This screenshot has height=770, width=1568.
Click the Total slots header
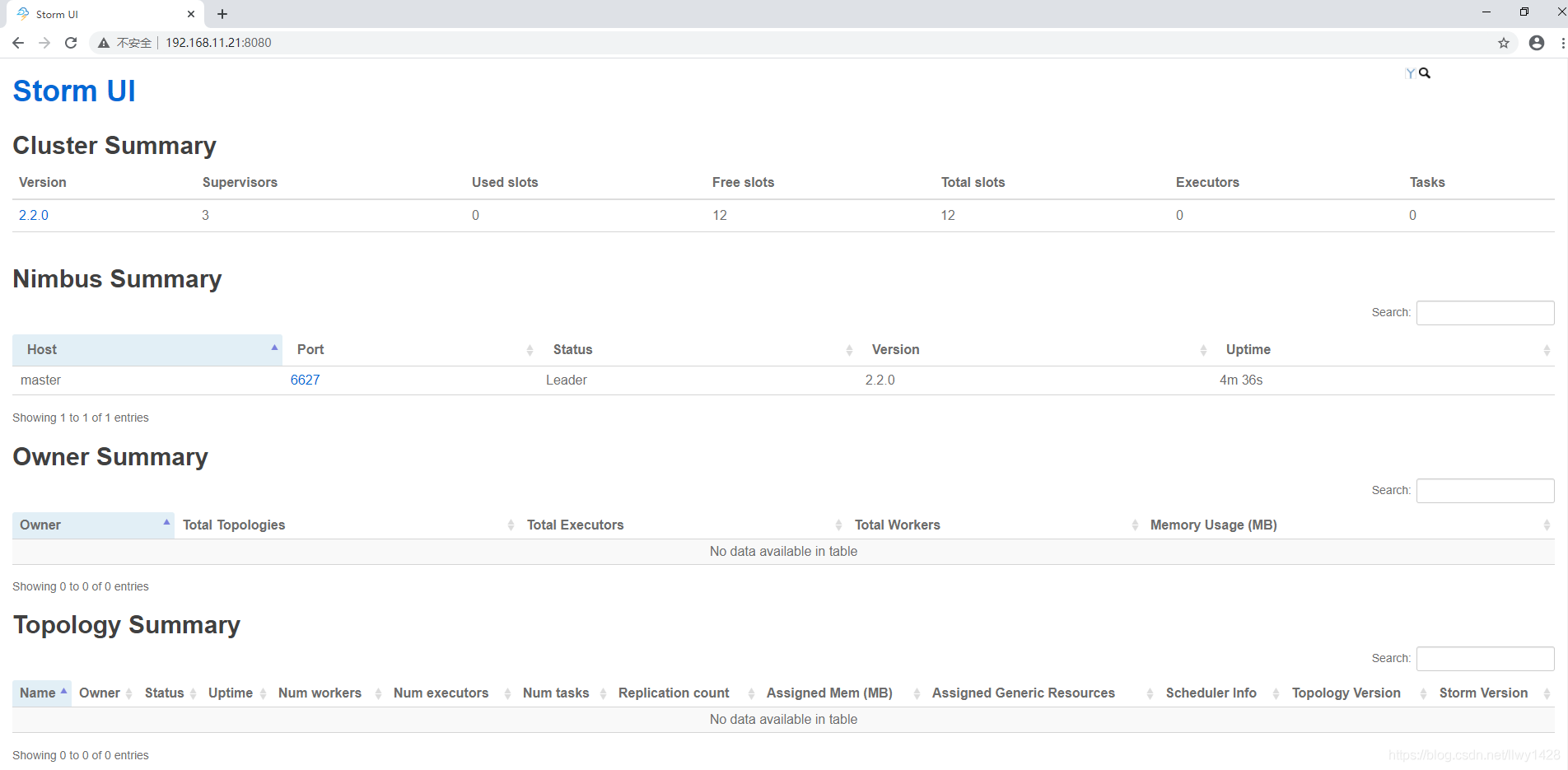coord(973,183)
